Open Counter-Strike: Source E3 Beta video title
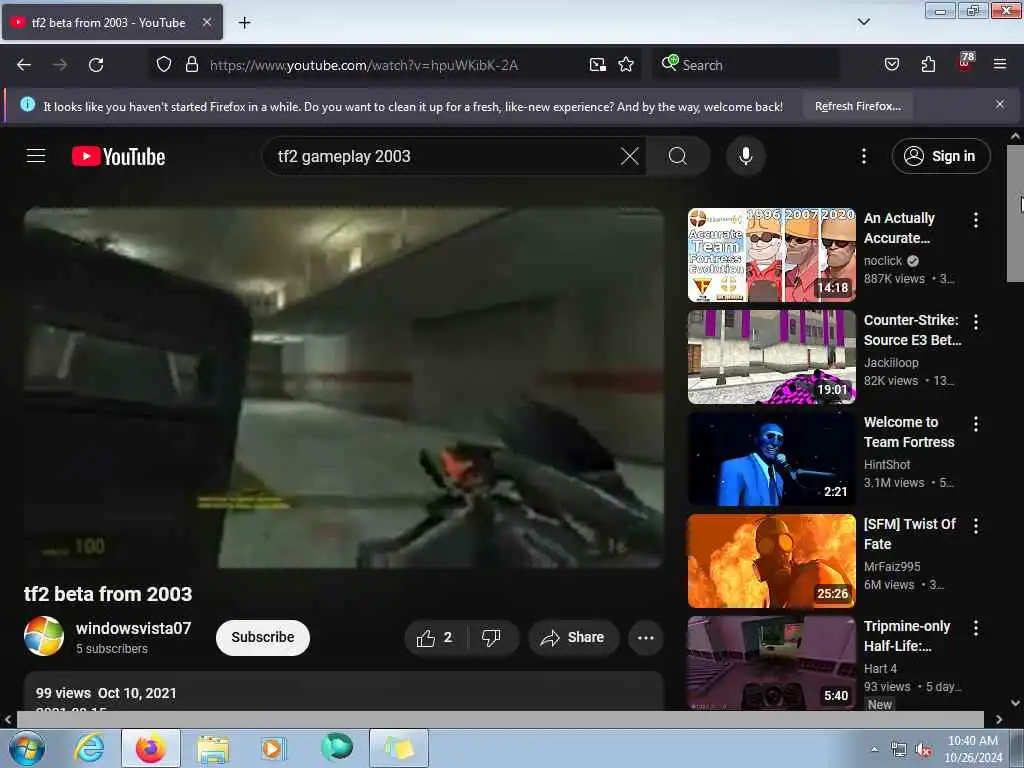This screenshot has width=1024, height=768. point(912,330)
